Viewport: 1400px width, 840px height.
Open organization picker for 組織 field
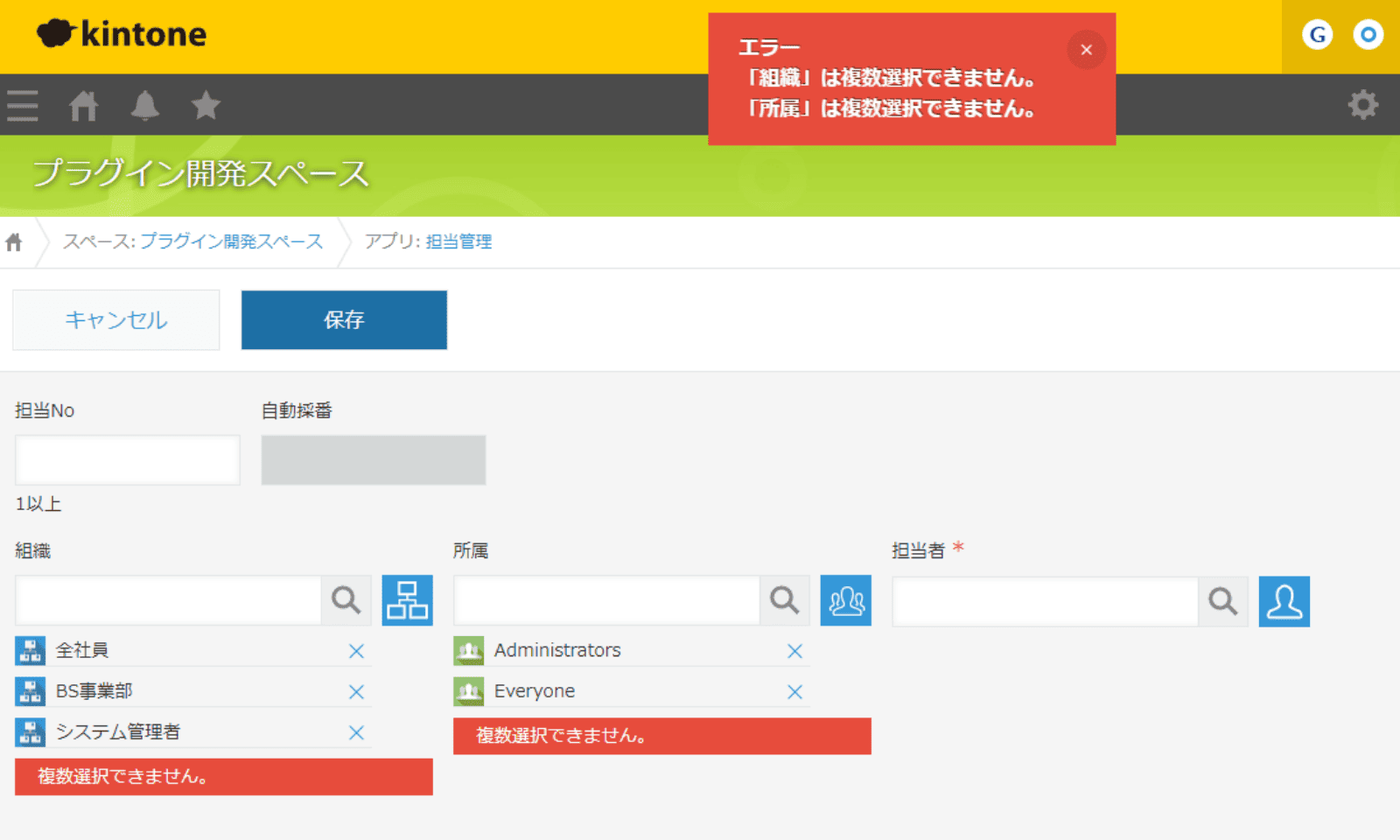tap(407, 600)
